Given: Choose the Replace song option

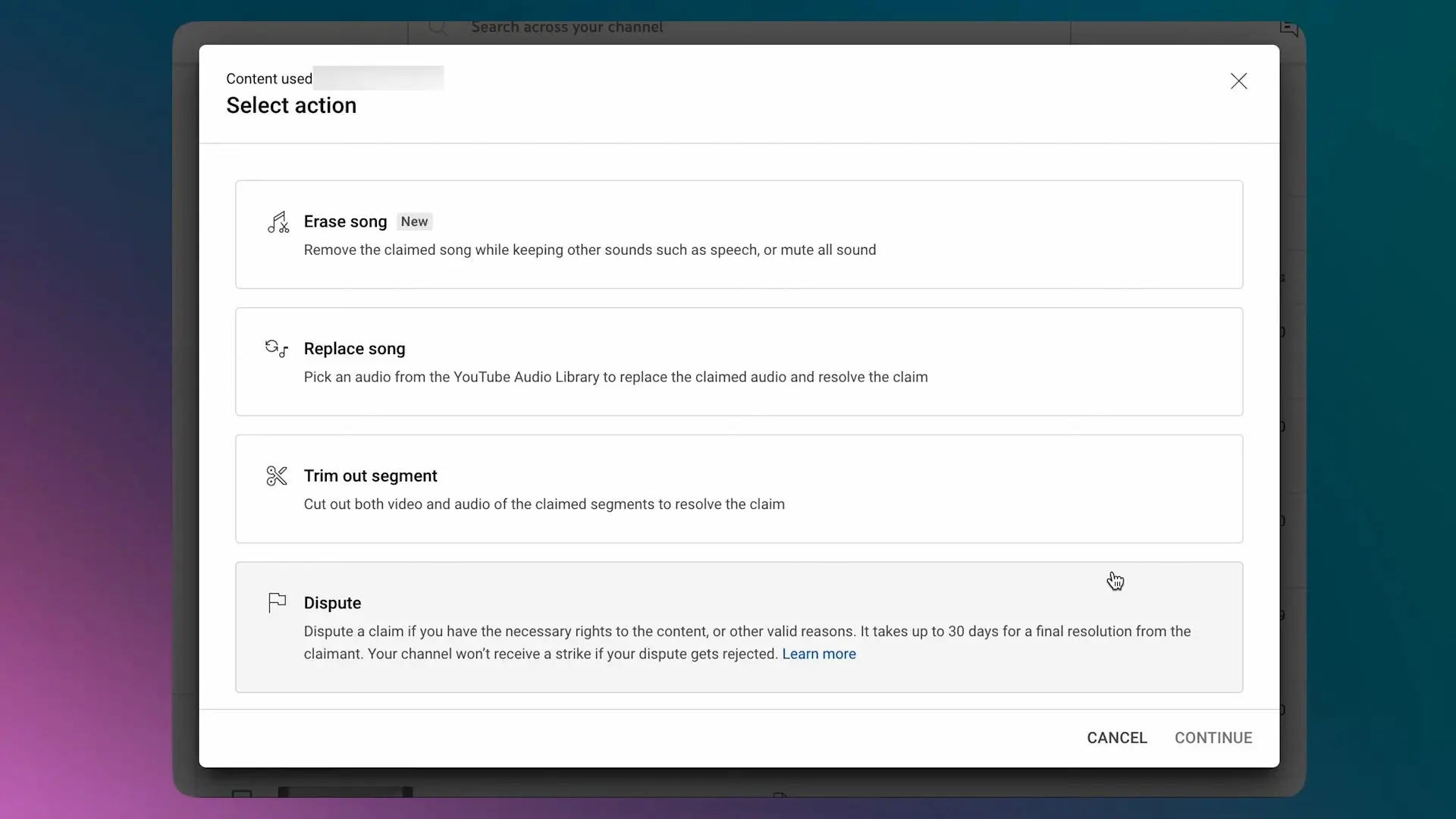Looking at the screenshot, I should click(739, 362).
